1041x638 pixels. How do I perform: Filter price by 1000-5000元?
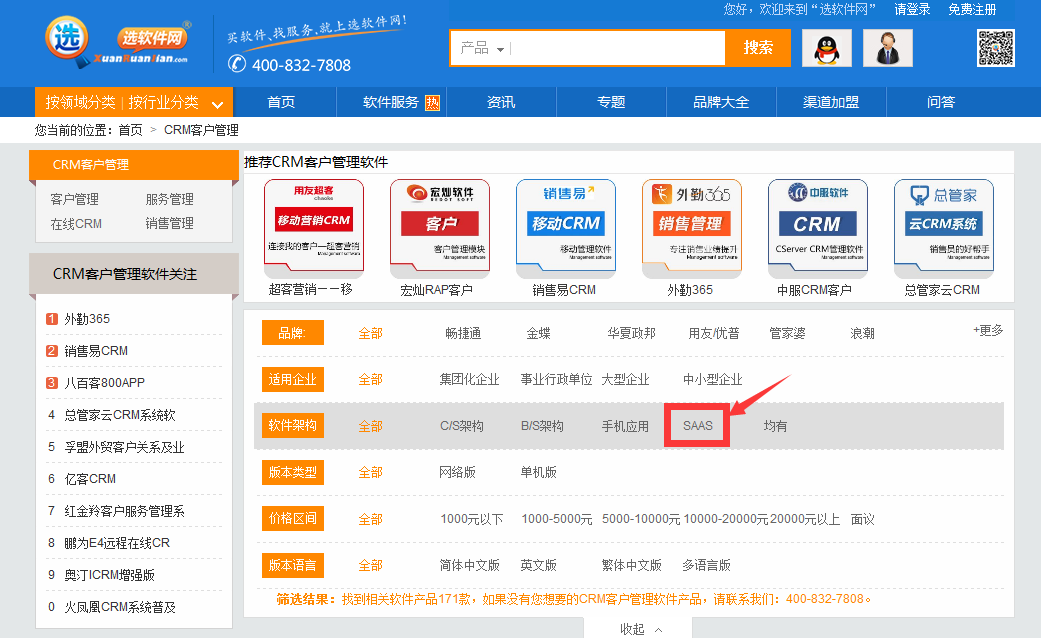(557, 519)
